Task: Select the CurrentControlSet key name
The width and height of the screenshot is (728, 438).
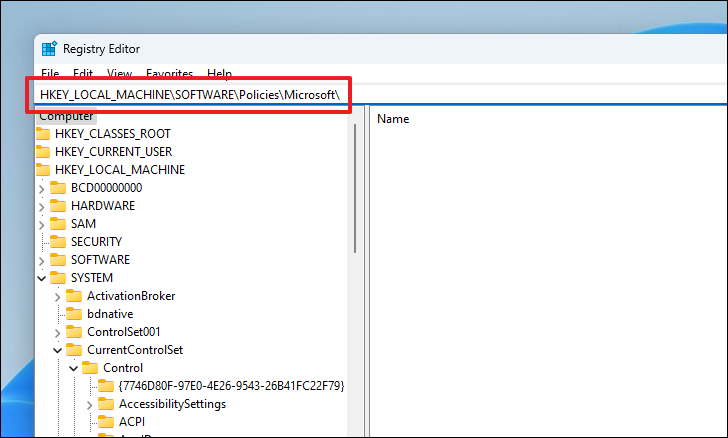Action: [x=135, y=350]
